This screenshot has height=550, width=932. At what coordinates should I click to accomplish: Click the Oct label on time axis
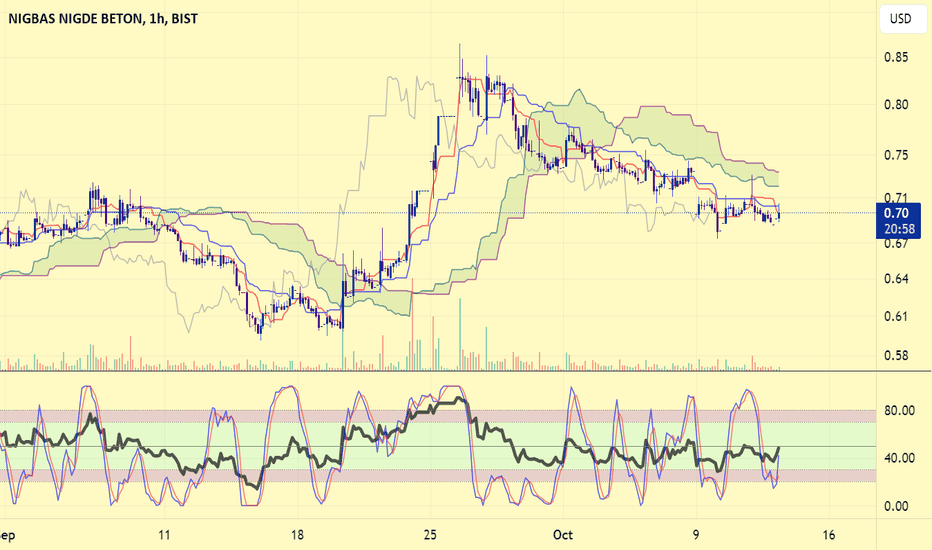[x=562, y=535]
